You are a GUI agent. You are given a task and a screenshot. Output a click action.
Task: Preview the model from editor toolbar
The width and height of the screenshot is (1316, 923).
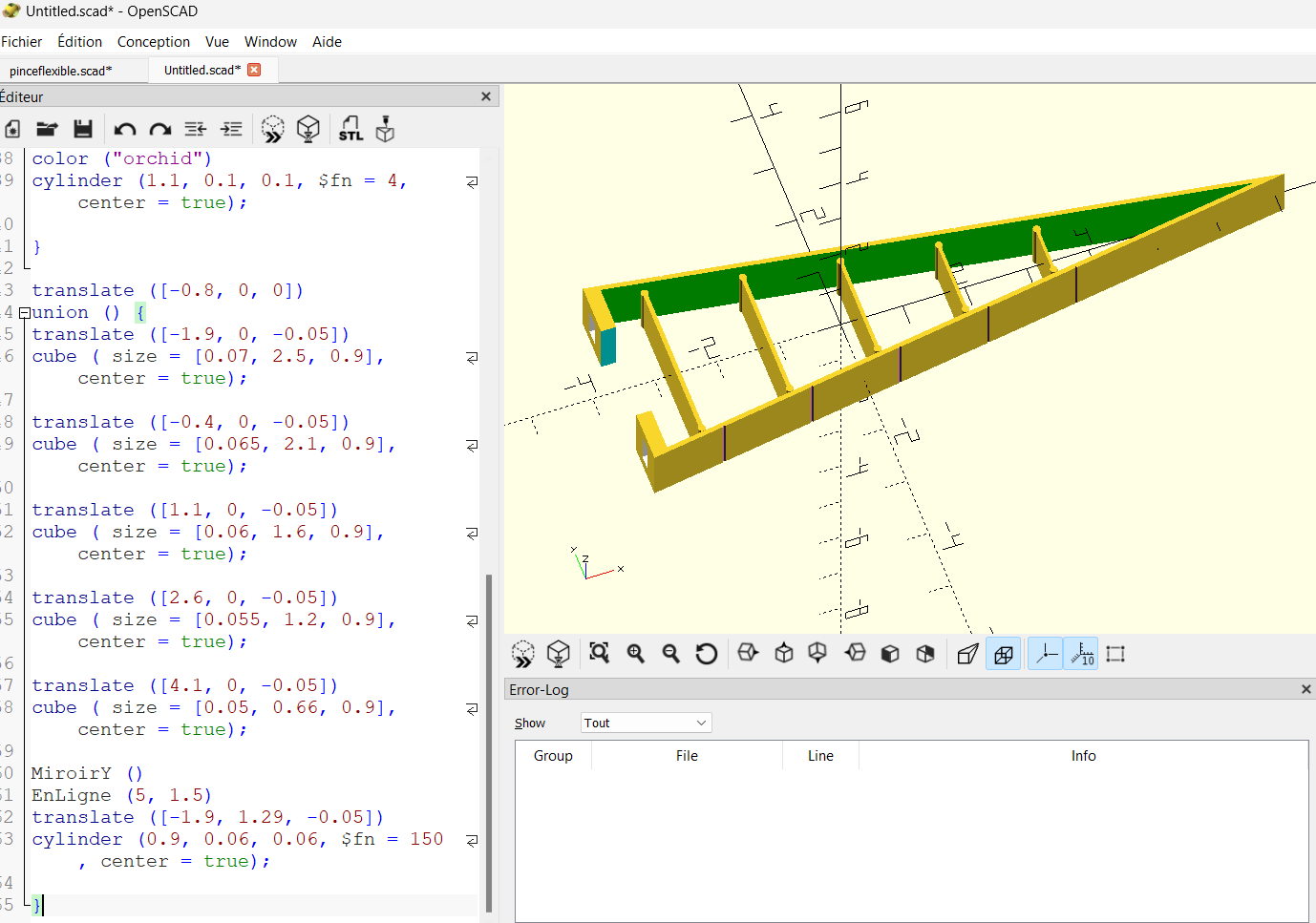(273, 129)
